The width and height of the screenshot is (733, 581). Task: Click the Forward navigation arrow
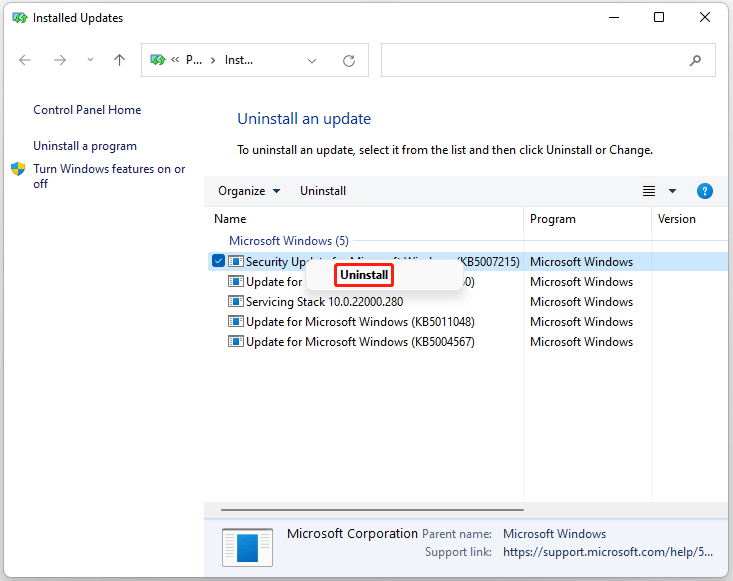60,60
